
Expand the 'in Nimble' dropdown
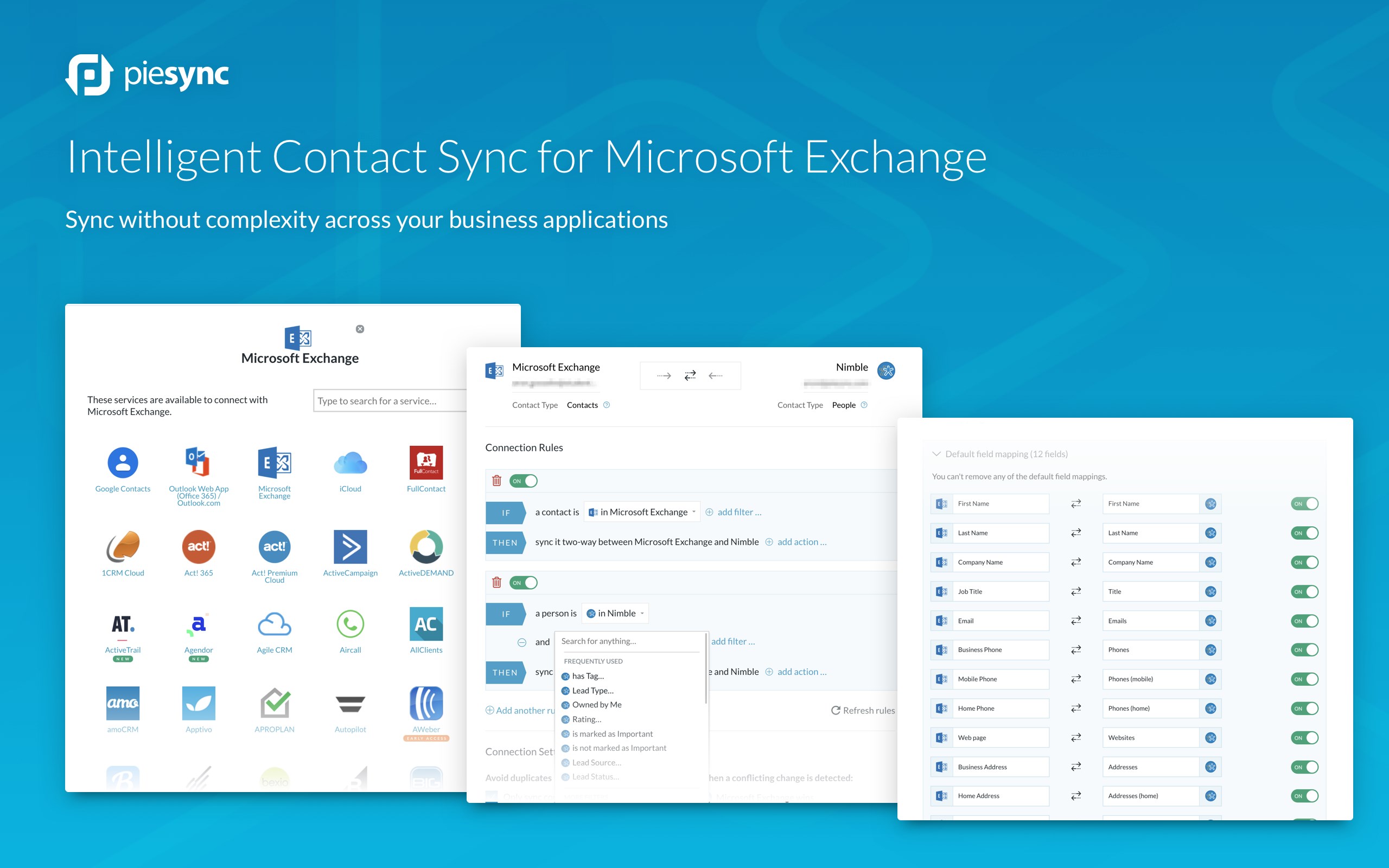616,614
